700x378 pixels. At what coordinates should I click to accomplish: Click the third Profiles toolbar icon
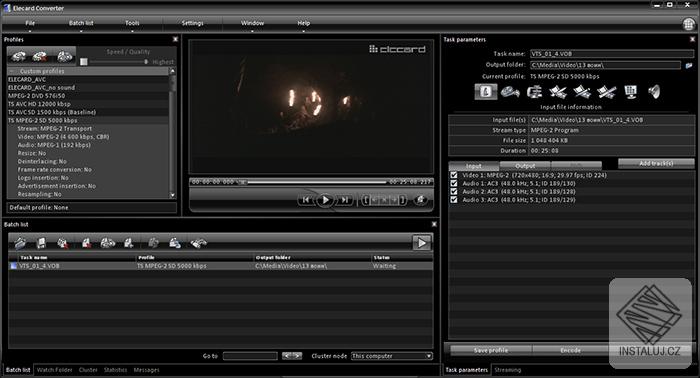[x=64, y=56]
